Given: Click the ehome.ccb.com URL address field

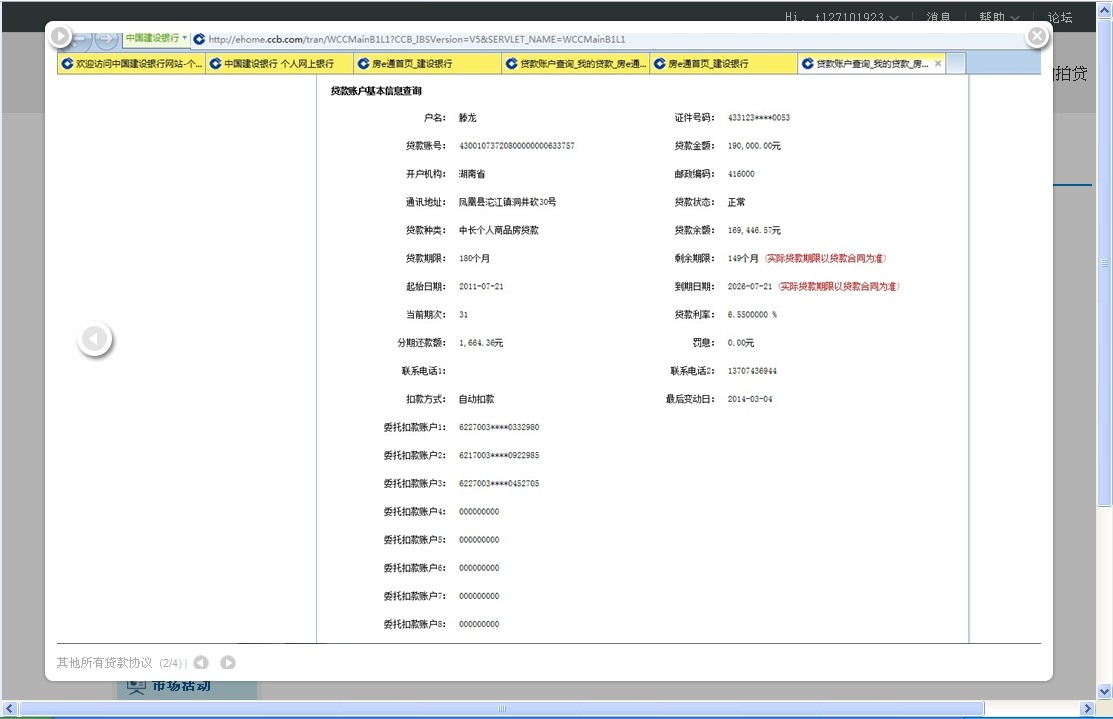Looking at the screenshot, I should [600, 39].
